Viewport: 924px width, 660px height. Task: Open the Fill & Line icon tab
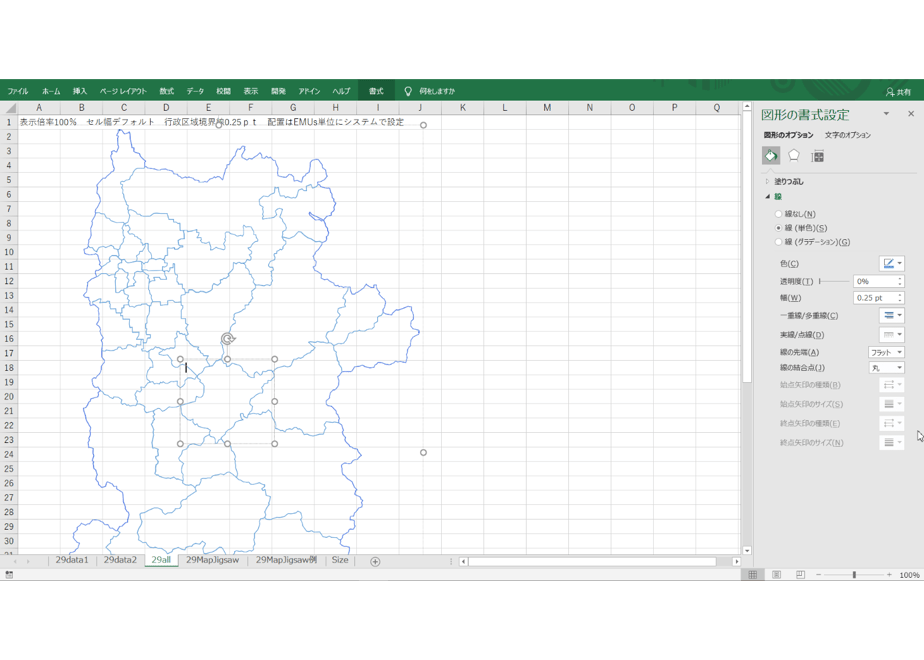(x=771, y=156)
